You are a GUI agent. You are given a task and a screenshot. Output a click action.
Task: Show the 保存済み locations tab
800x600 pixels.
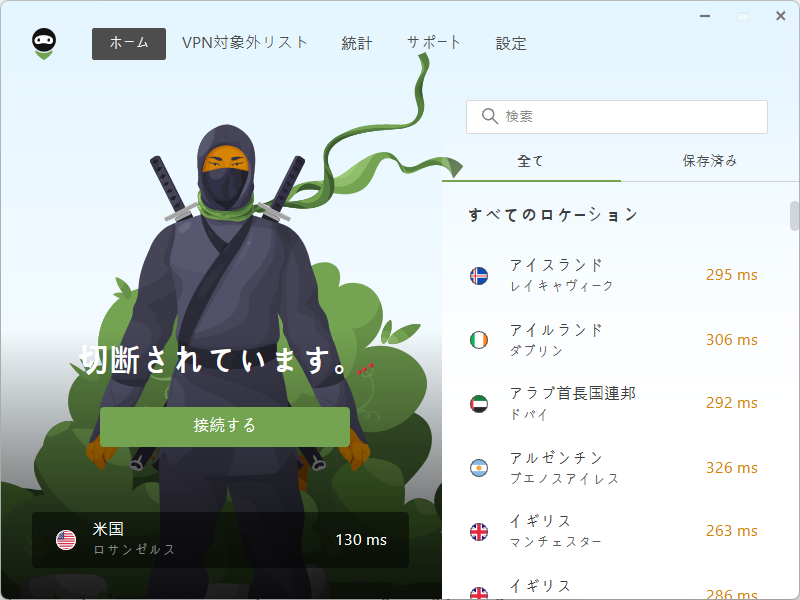(x=709, y=161)
